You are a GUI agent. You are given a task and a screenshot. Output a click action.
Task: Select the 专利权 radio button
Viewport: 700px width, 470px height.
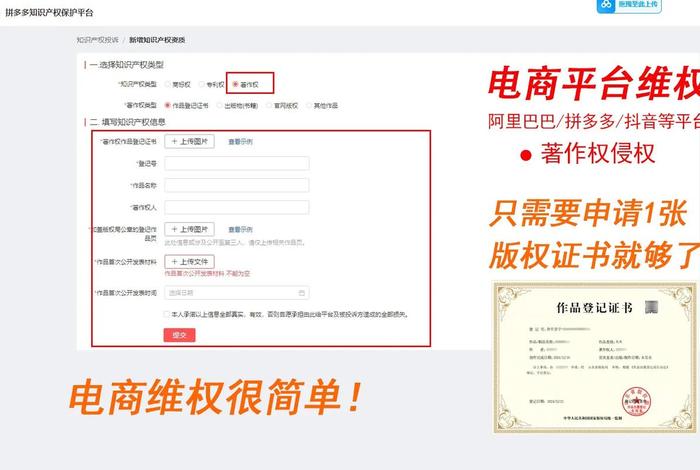tap(201, 84)
